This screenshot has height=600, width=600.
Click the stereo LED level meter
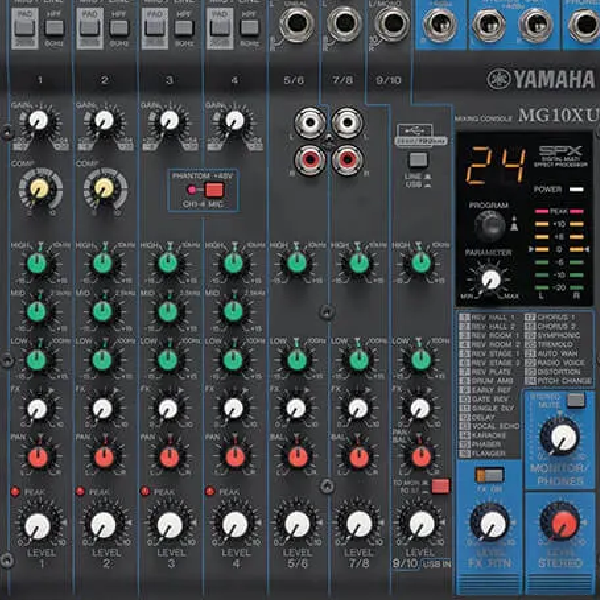tap(559, 249)
